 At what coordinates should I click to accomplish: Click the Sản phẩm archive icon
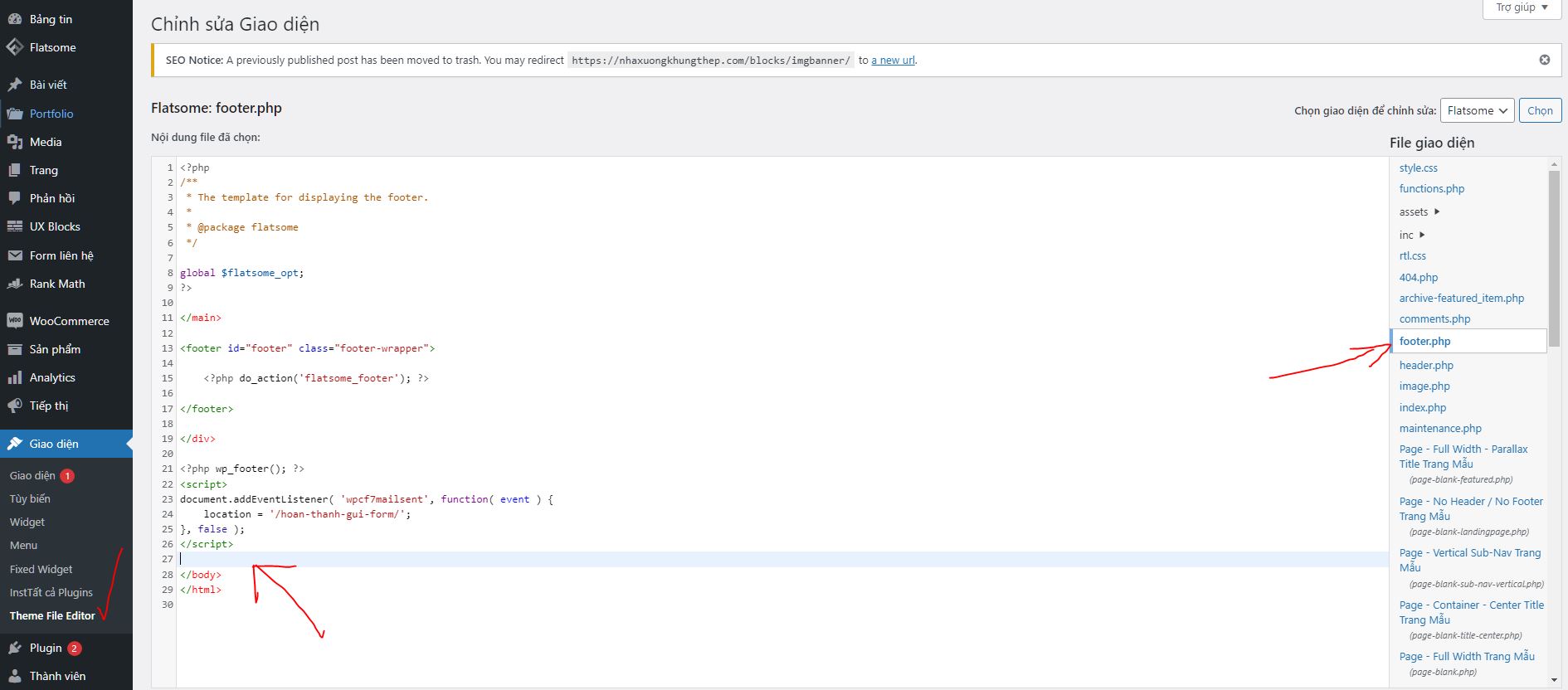click(15, 349)
